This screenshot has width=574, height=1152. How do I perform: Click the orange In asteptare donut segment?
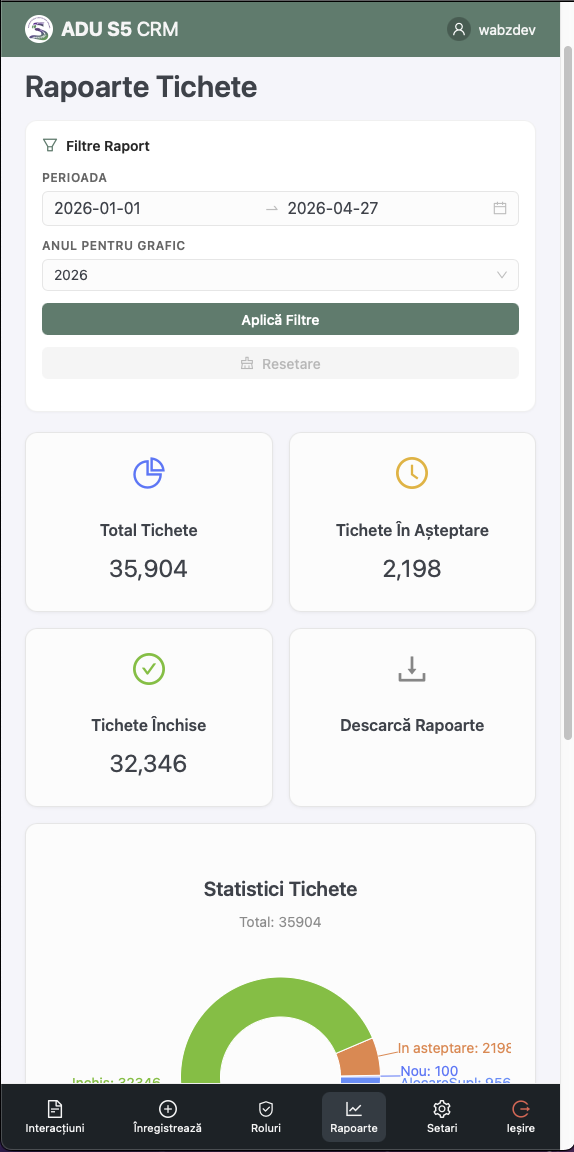[359, 1058]
